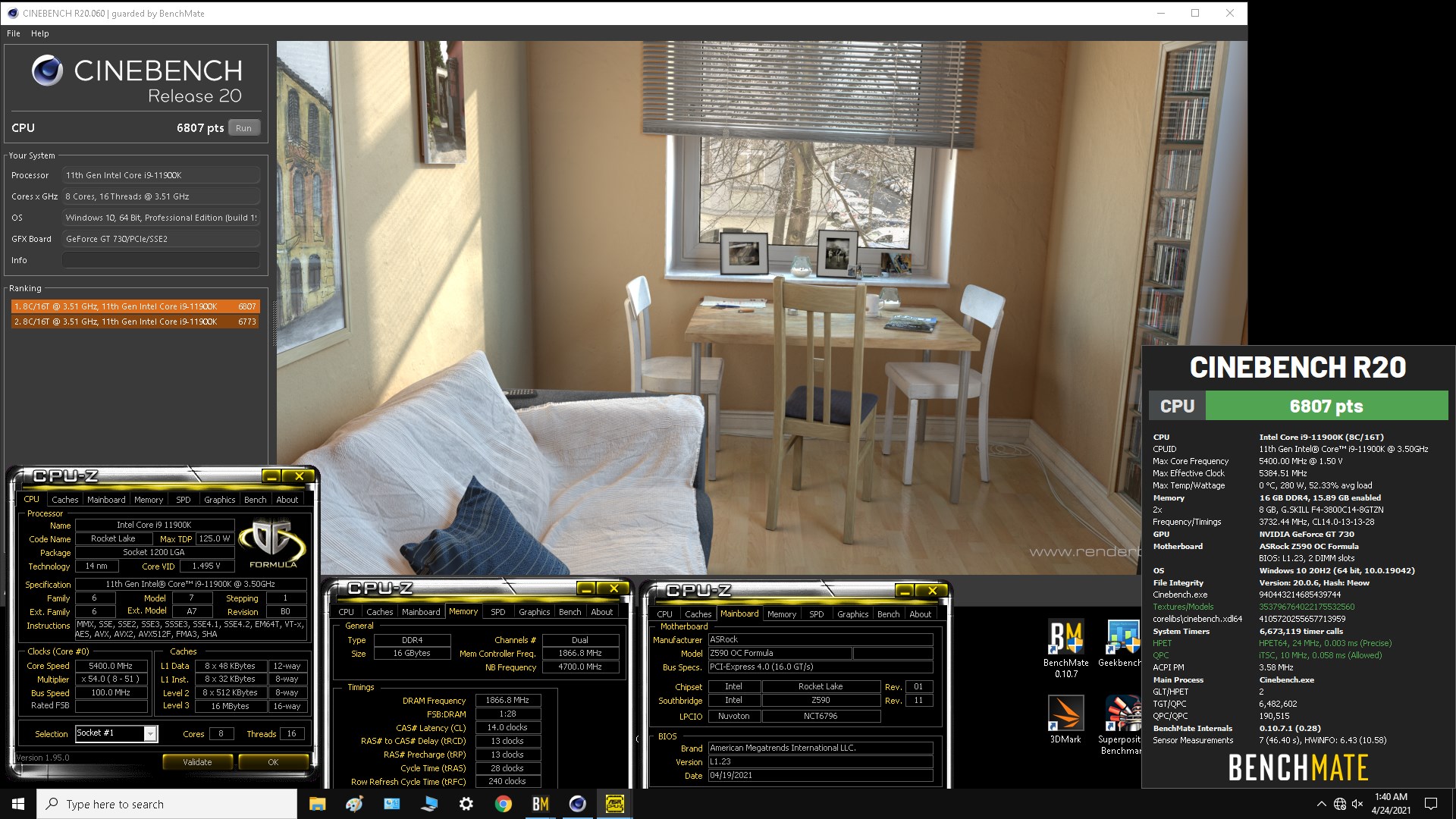Viewport: 1456px width, 819px height.
Task: Open Caches tab in CPU-Z Memory window
Action: pos(379,612)
